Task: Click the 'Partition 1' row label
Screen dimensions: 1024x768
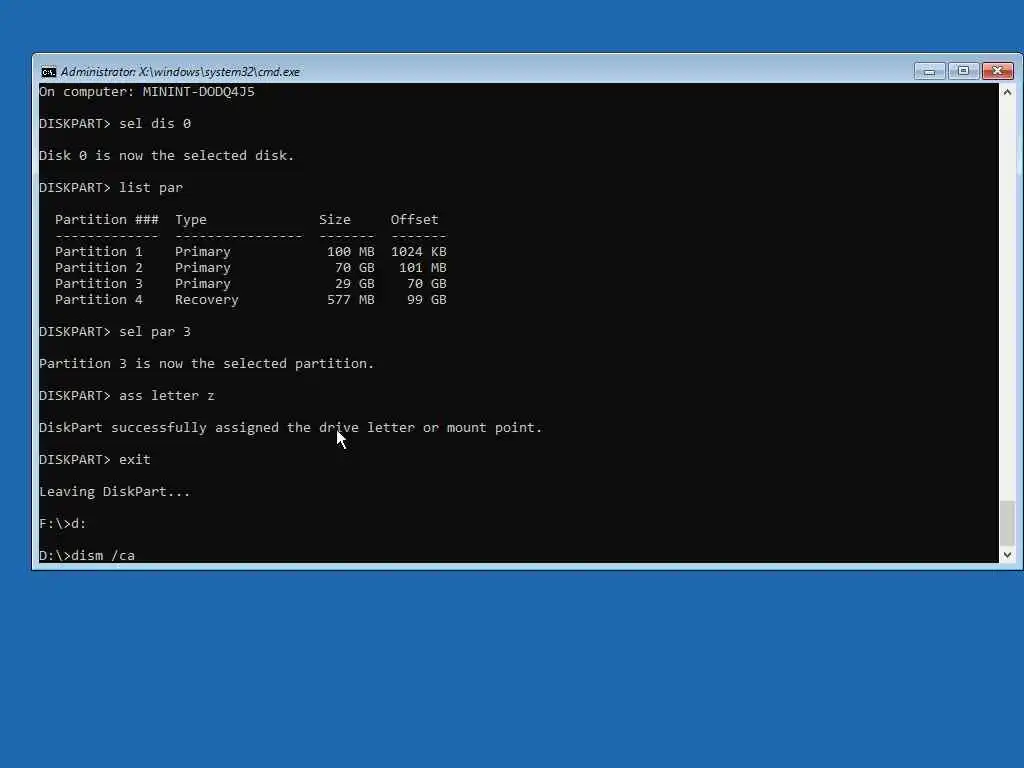Action: click(x=99, y=251)
